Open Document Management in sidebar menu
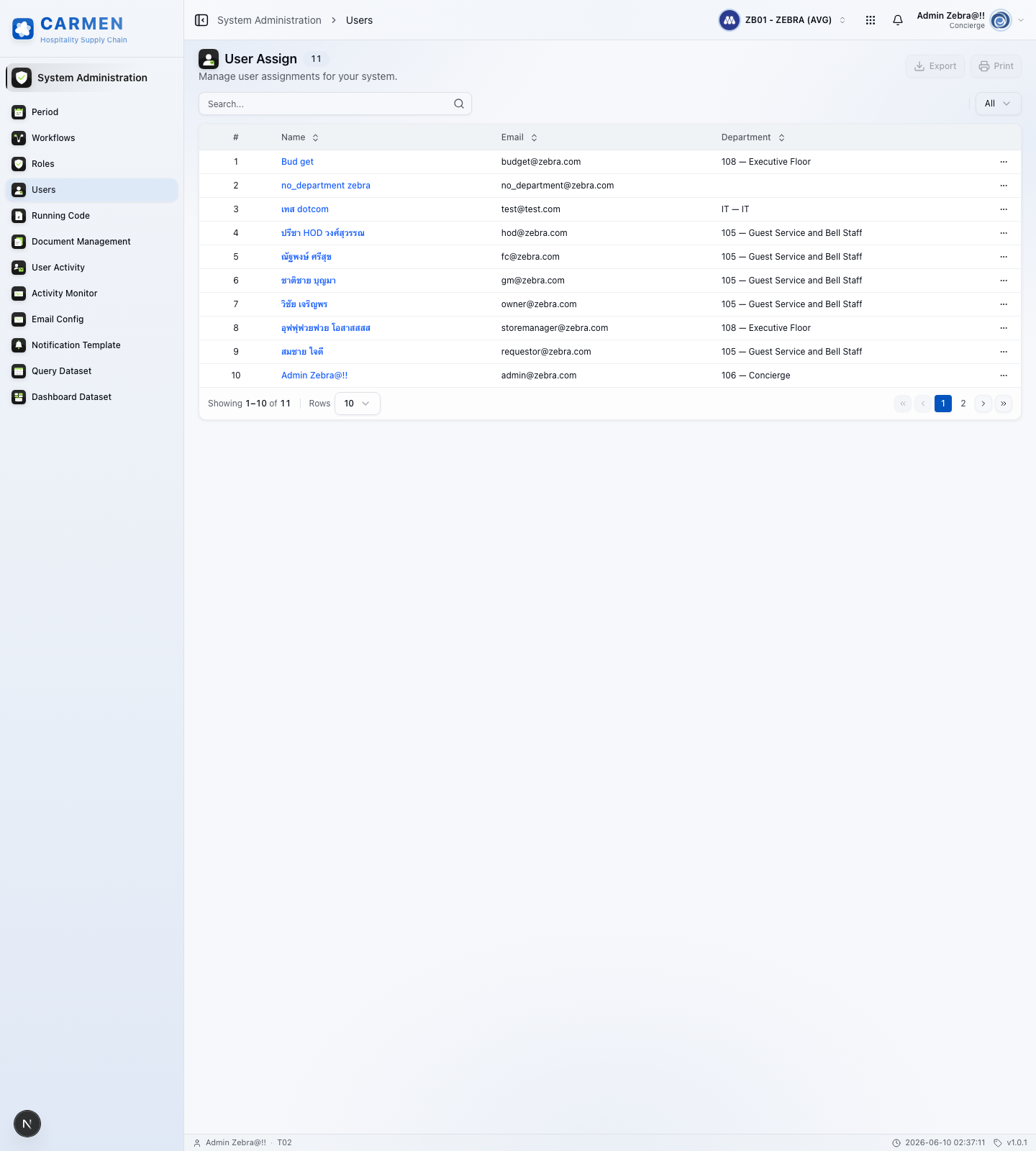This screenshot has width=1036, height=1151. (x=91, y=242)
